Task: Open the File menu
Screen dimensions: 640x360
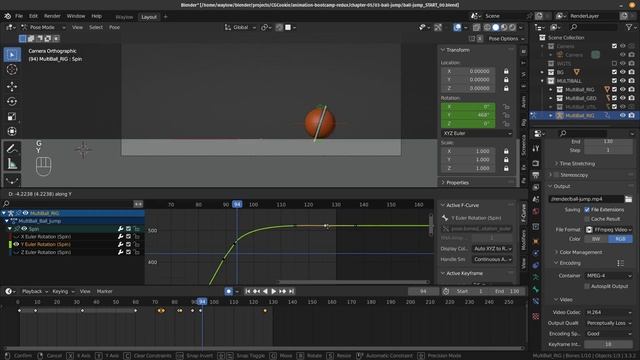Action: click(x=19, y=16)
